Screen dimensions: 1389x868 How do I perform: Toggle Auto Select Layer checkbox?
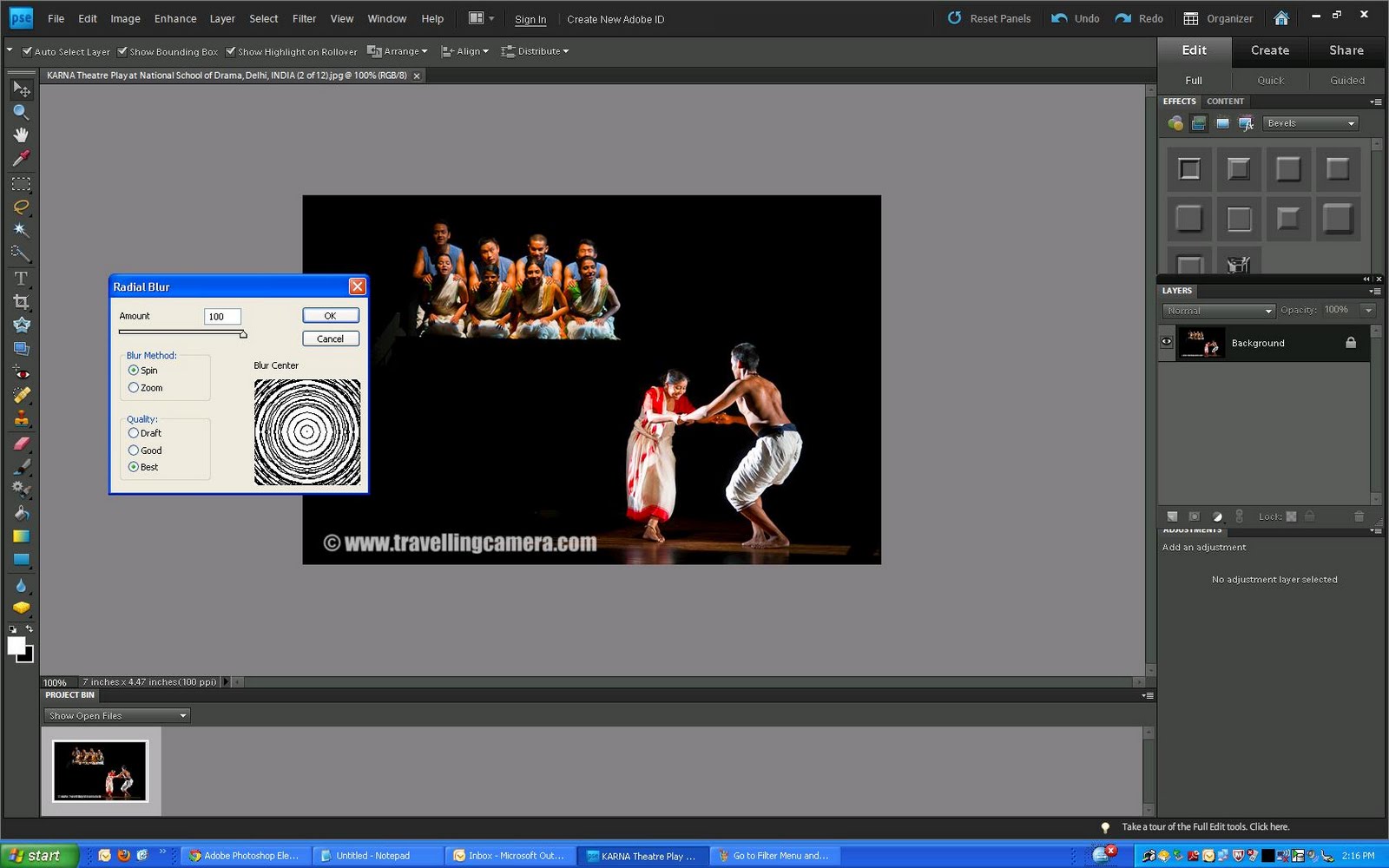27,51
